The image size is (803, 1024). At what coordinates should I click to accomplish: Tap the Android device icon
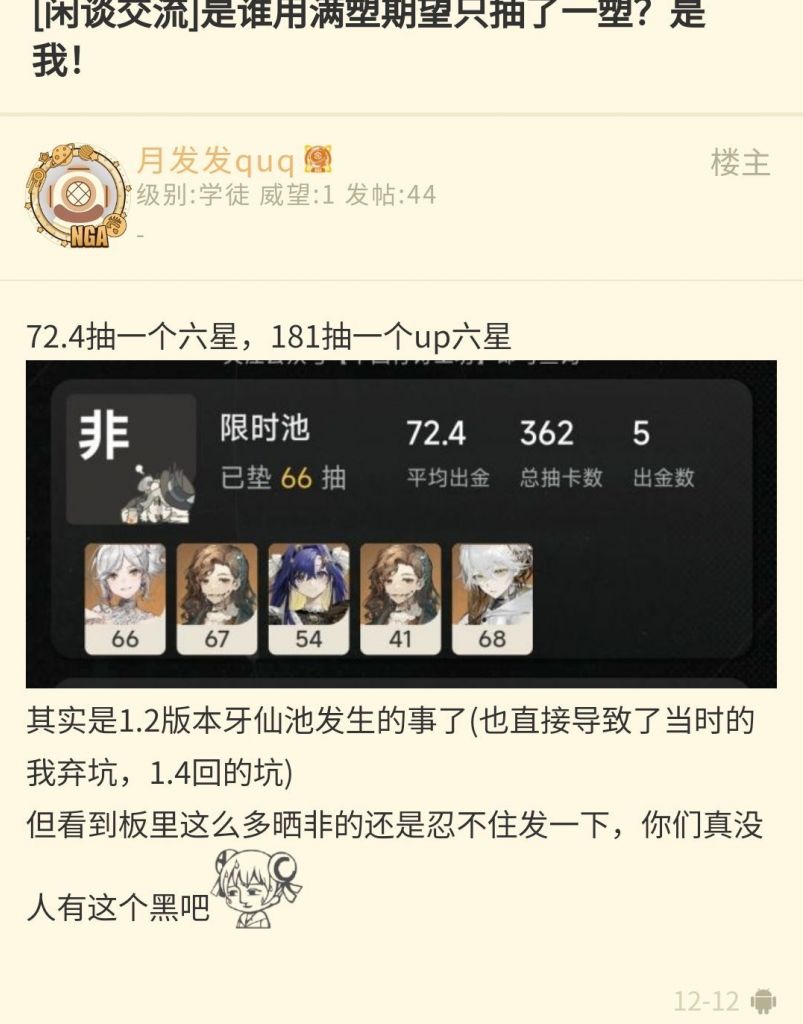[763, 1000]
